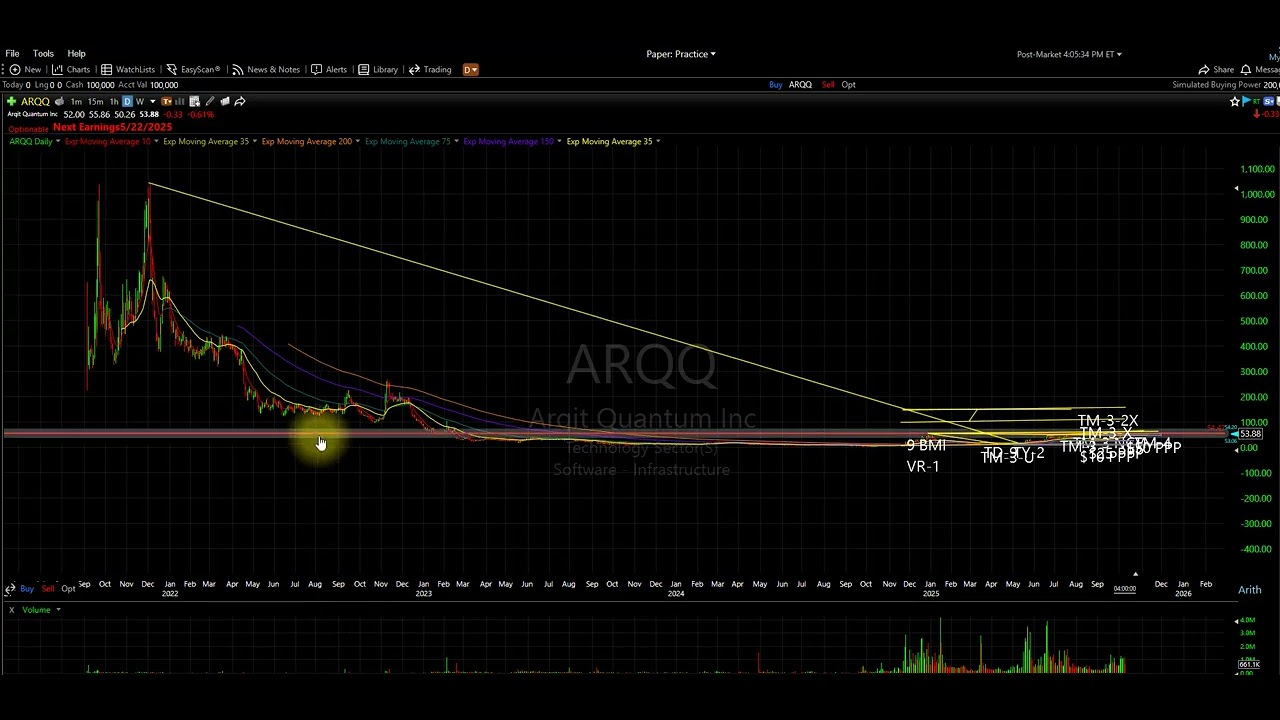Viewport: 1280px width, 720px height.
Task: Click the 9 BMI chart annotation
Action: click(x=926, y=445)
